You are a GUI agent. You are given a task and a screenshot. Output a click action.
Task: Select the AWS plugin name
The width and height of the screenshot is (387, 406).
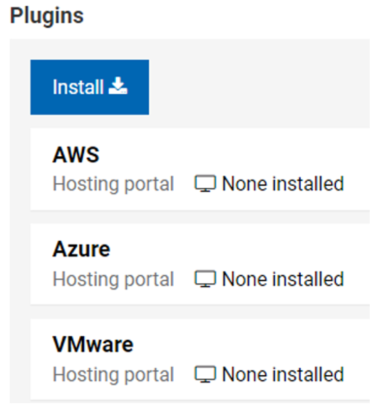click(x=76, y=155)
